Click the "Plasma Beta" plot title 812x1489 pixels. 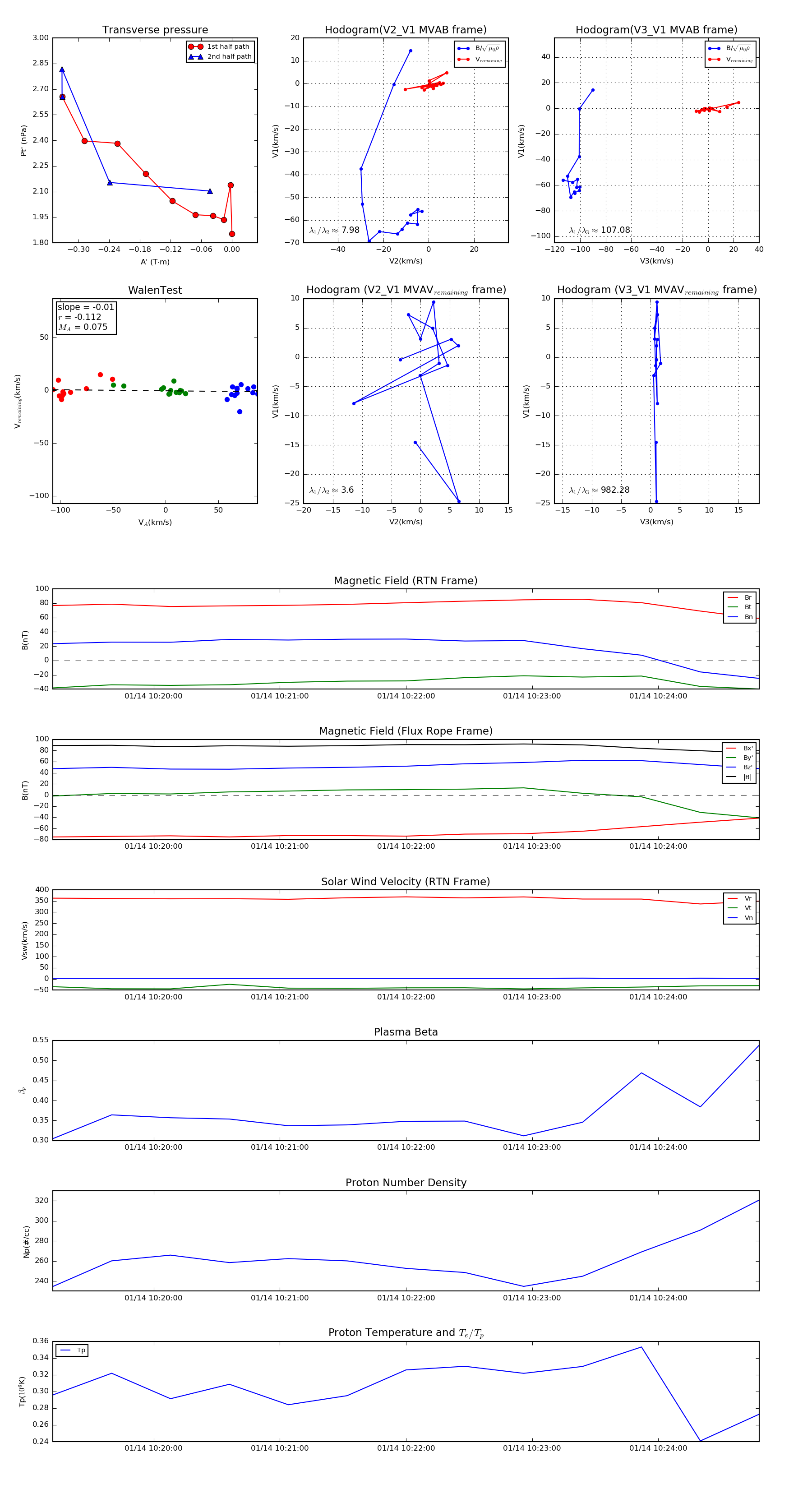pyautogui.click(x=406, y=1032)
